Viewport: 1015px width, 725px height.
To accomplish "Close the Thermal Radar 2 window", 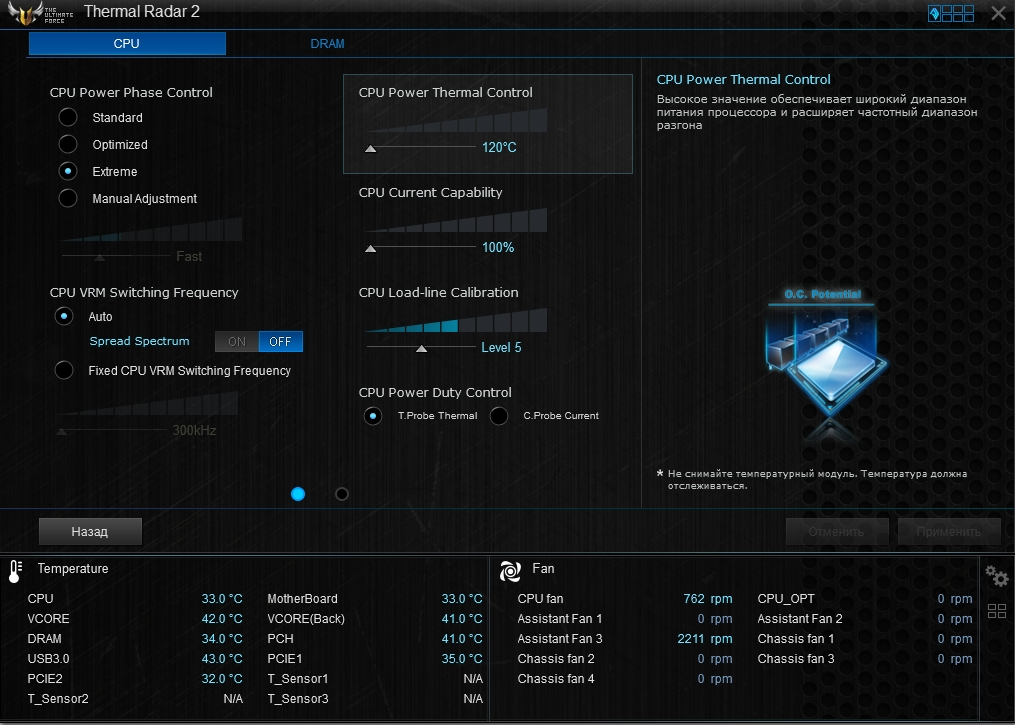I will (998, 13).
